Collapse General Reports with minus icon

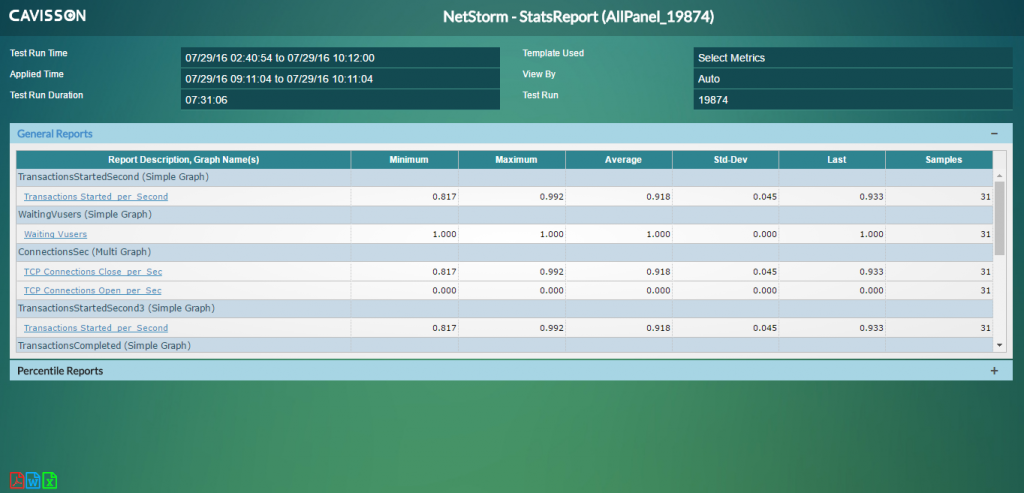(994, 133)
